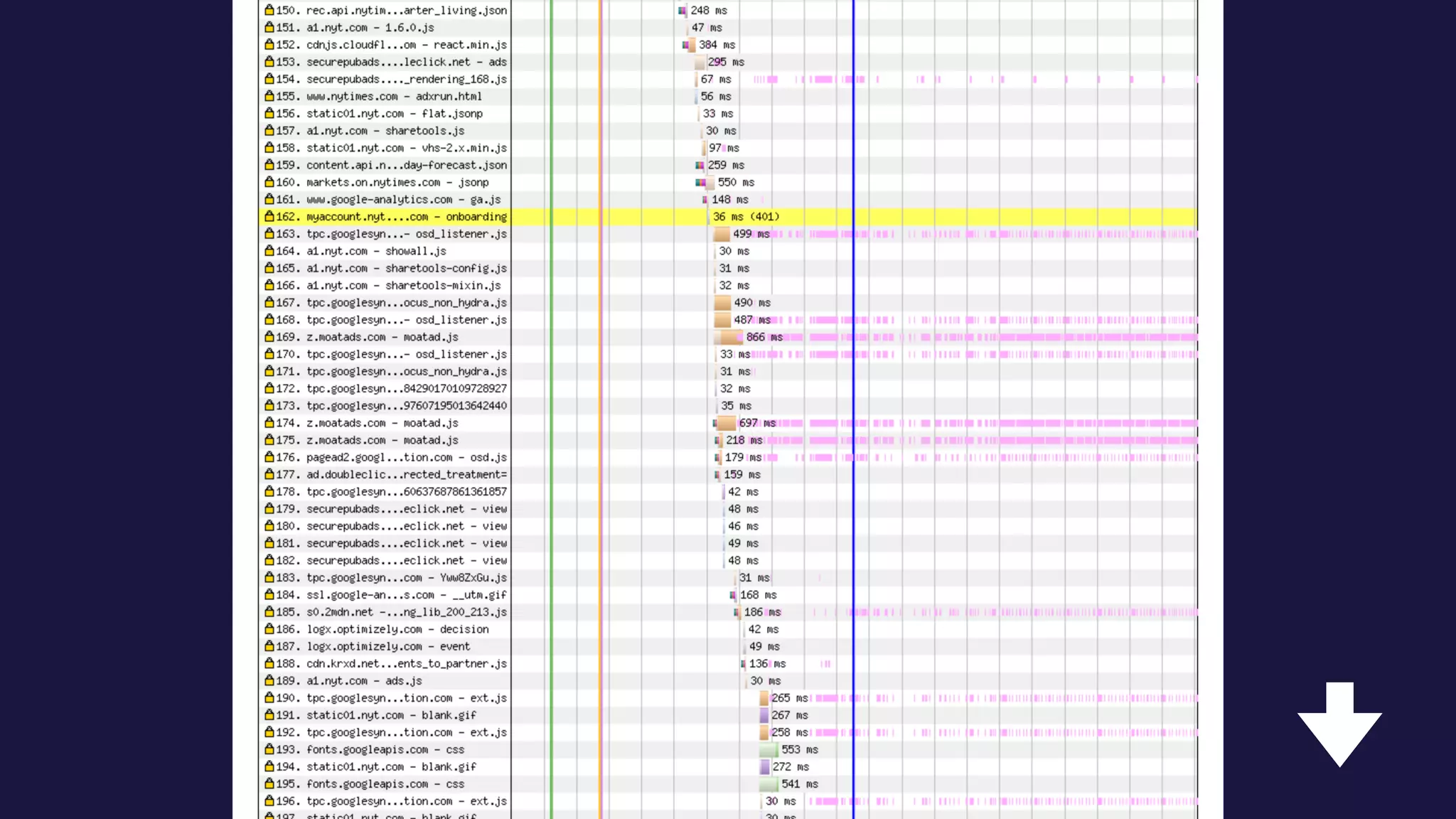Click lock icon for 176 osd.js request
This screenshot has height=819, width=1456.
click(269, 456)
